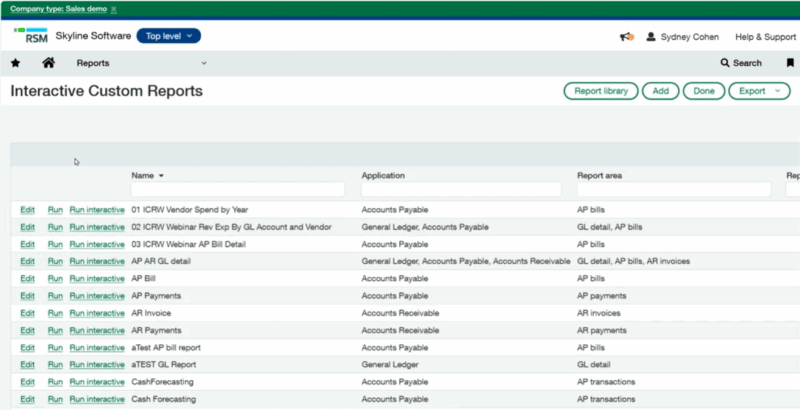
Task: Edit the aTEST GL Report
Action: tap(28, 365)
